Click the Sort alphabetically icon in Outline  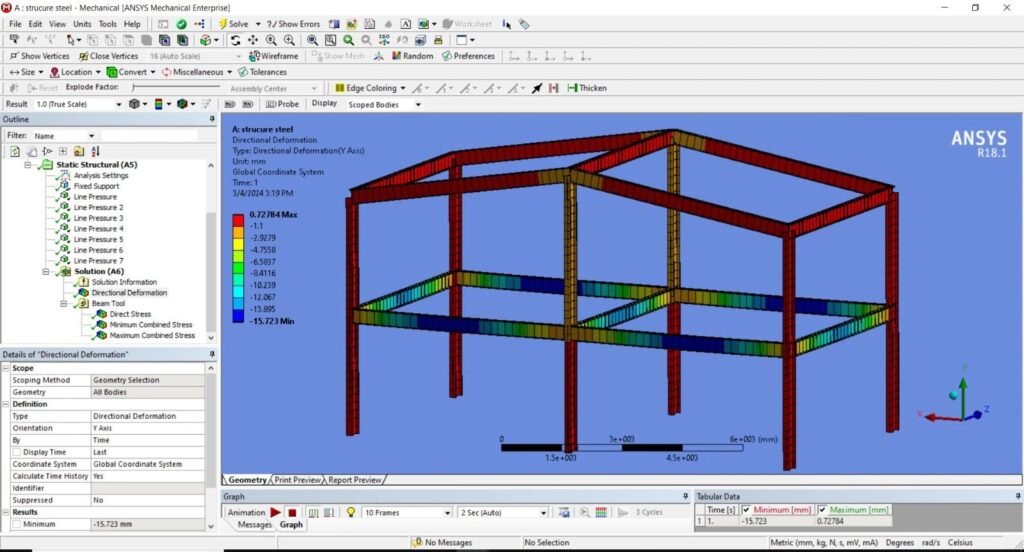pyautogui.click(x=94, y=151)
